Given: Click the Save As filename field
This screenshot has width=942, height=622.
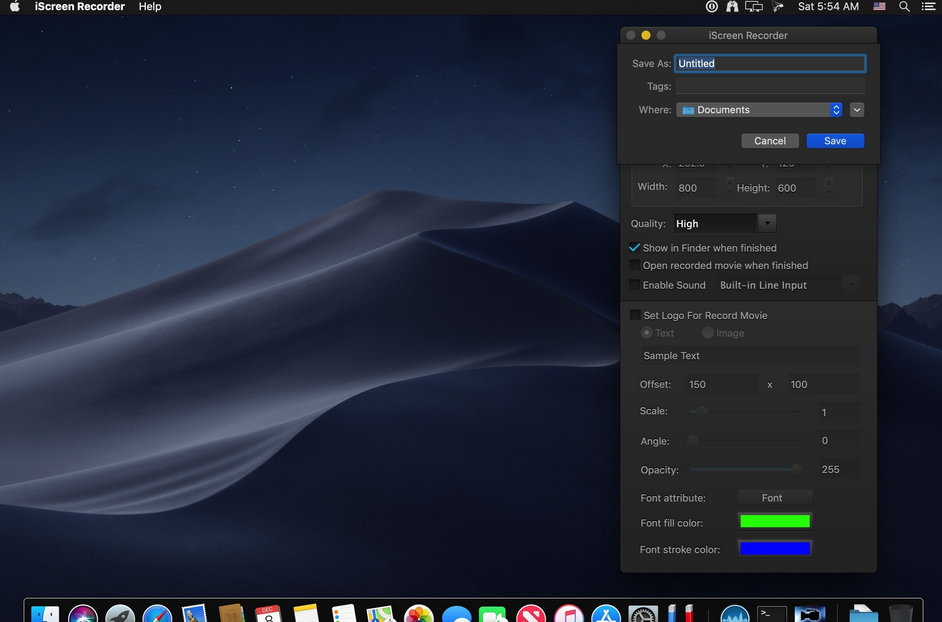Looking at the screenshot, I should (x=770, y=64).
